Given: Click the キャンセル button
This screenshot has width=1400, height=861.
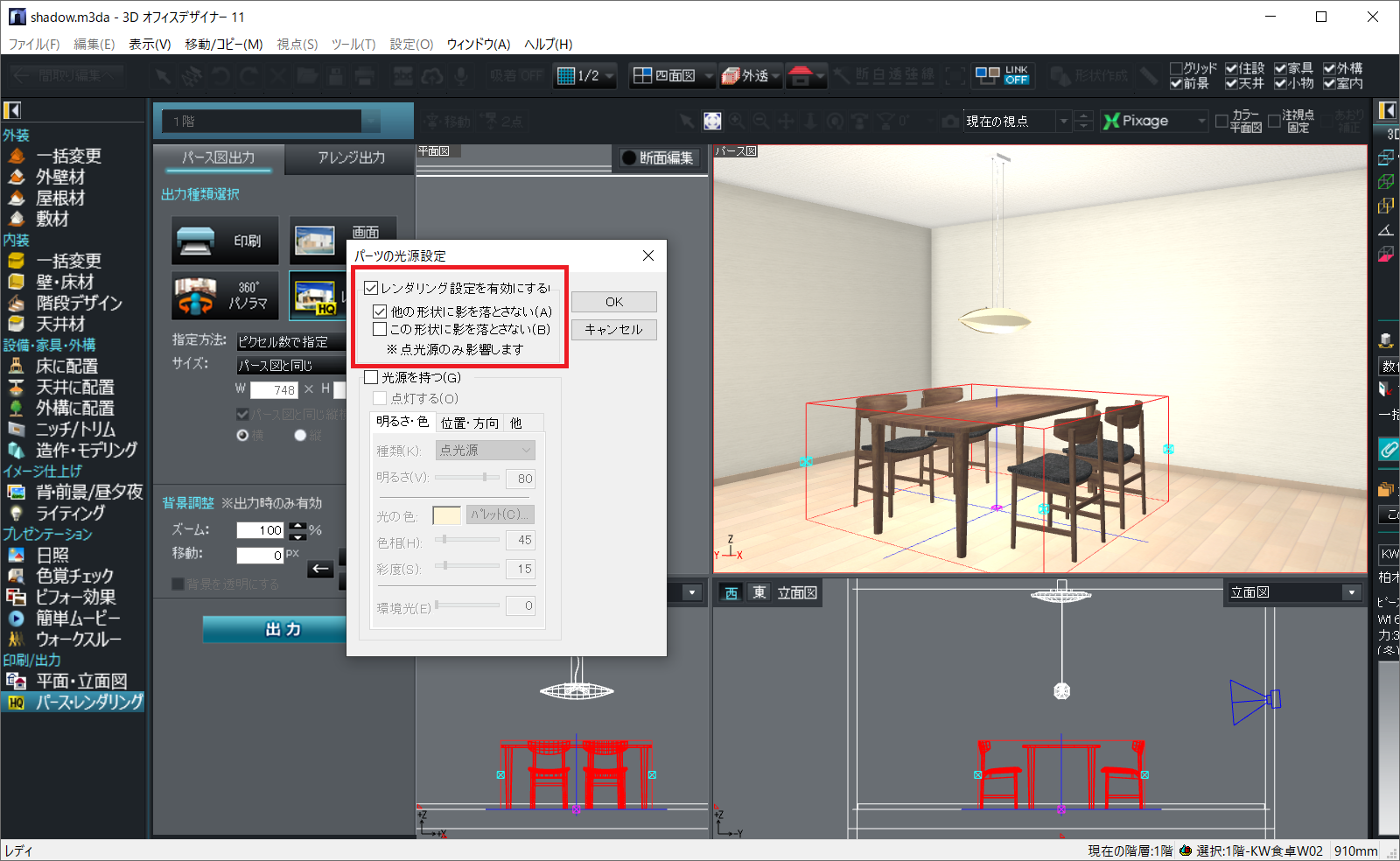Looking at the screenshot, I should tap(613, 330).
